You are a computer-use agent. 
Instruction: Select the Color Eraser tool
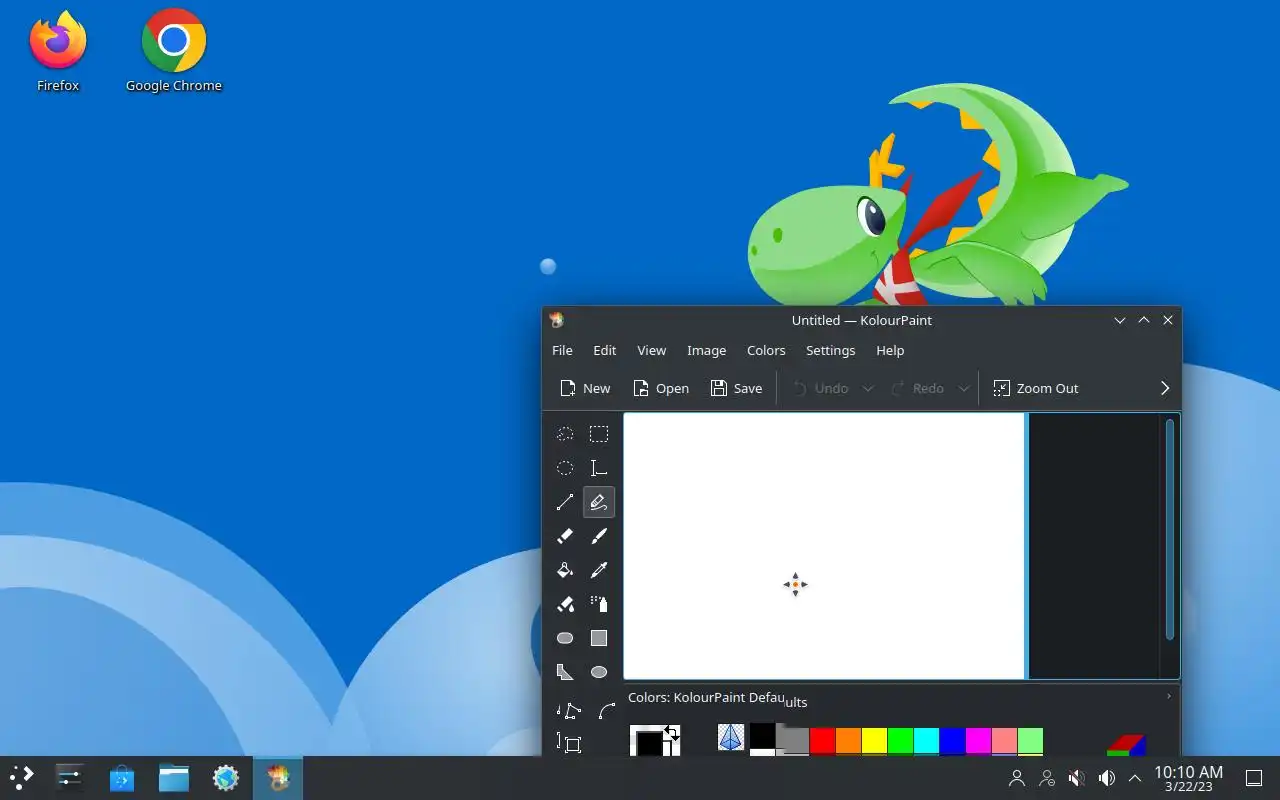565,604
